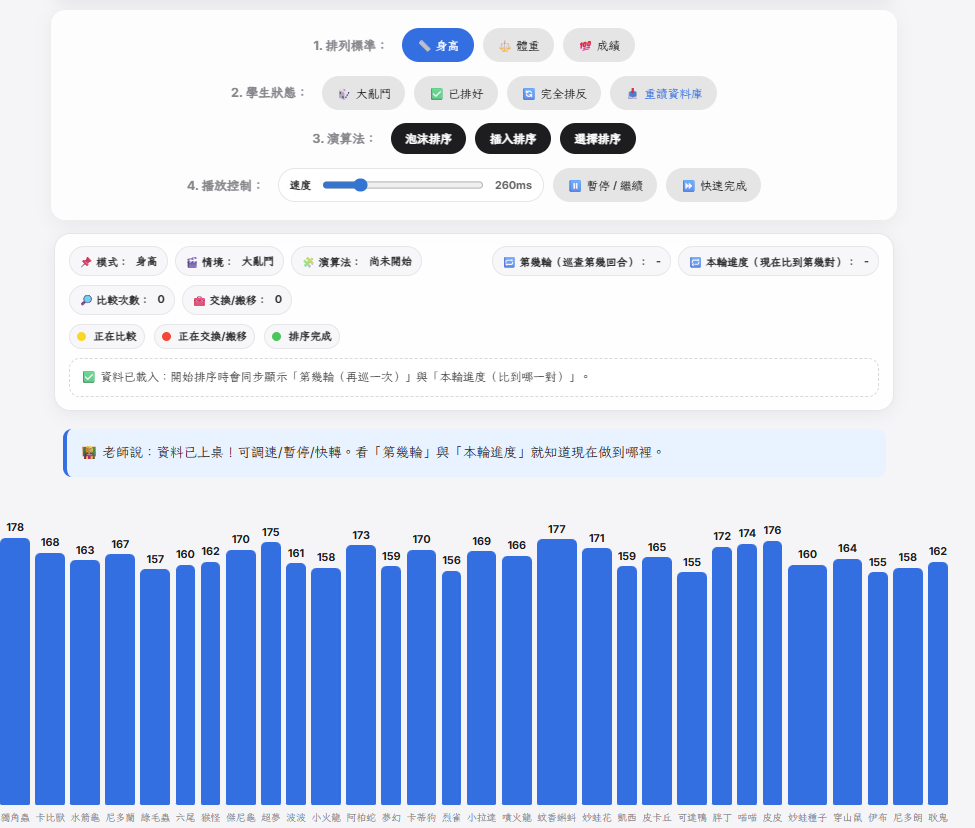Select 成績 as the sorting criterion
Image resolution: width=975 pixels, height=828 pixels.
[599, 45]
